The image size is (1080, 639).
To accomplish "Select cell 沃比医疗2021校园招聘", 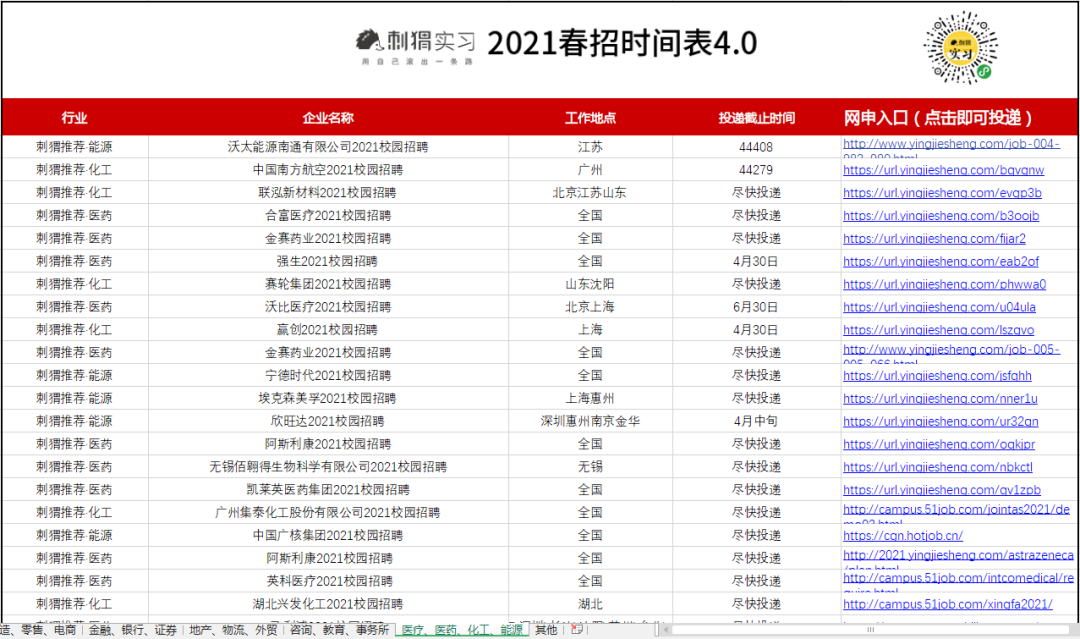I will pos(328,306).
